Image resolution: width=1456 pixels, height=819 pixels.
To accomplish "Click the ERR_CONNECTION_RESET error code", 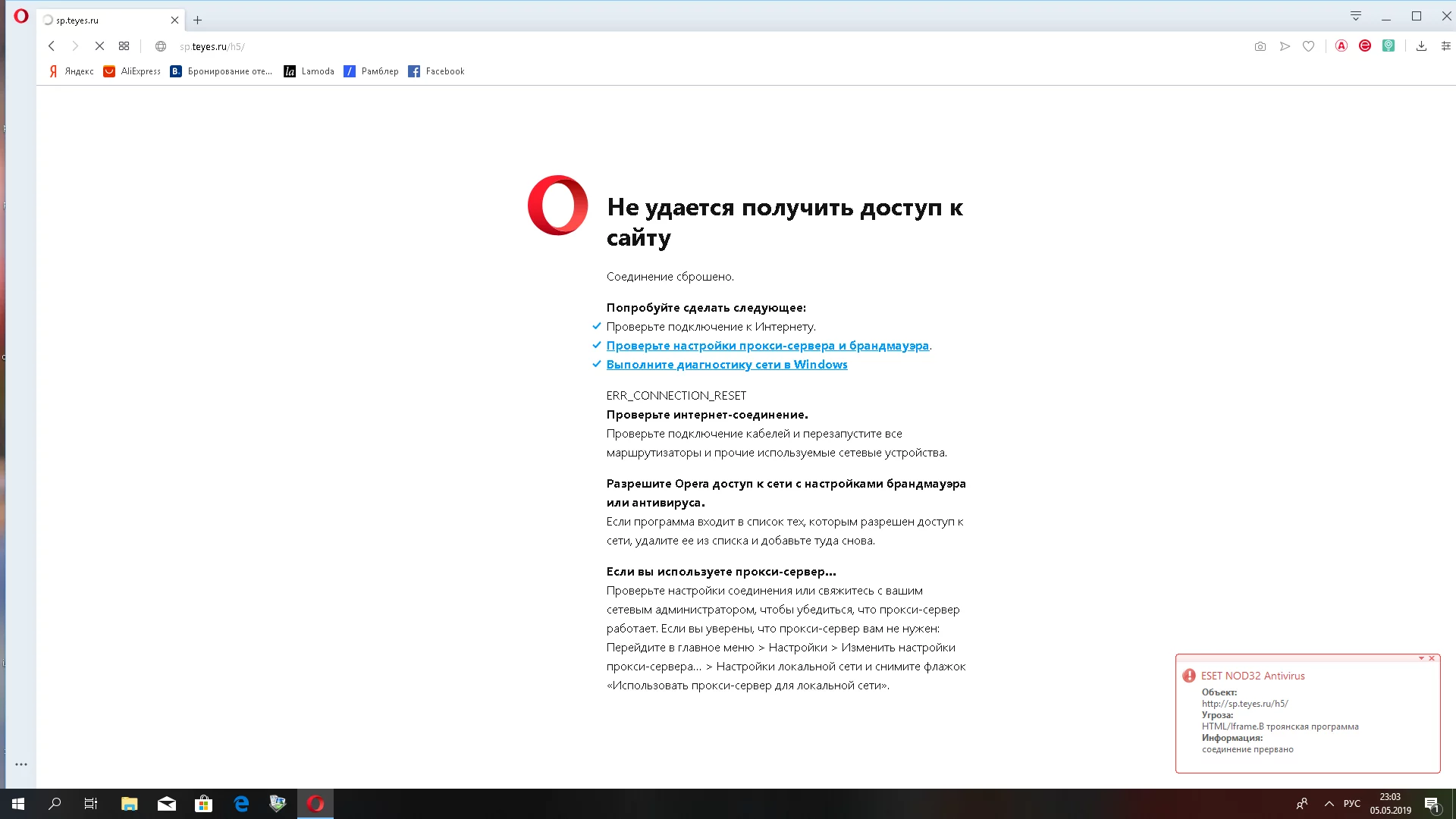I will pos(676,396).
